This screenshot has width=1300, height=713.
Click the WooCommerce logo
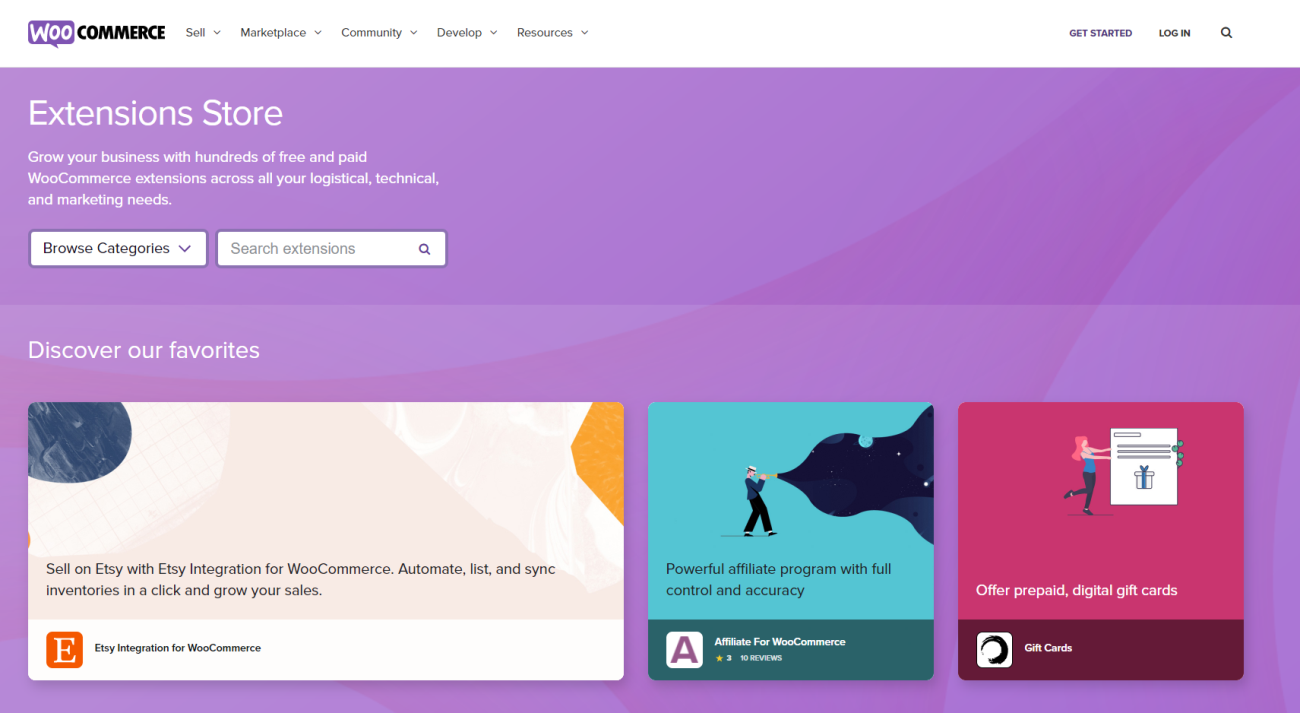pyautogui.click(x=96, y=32)
